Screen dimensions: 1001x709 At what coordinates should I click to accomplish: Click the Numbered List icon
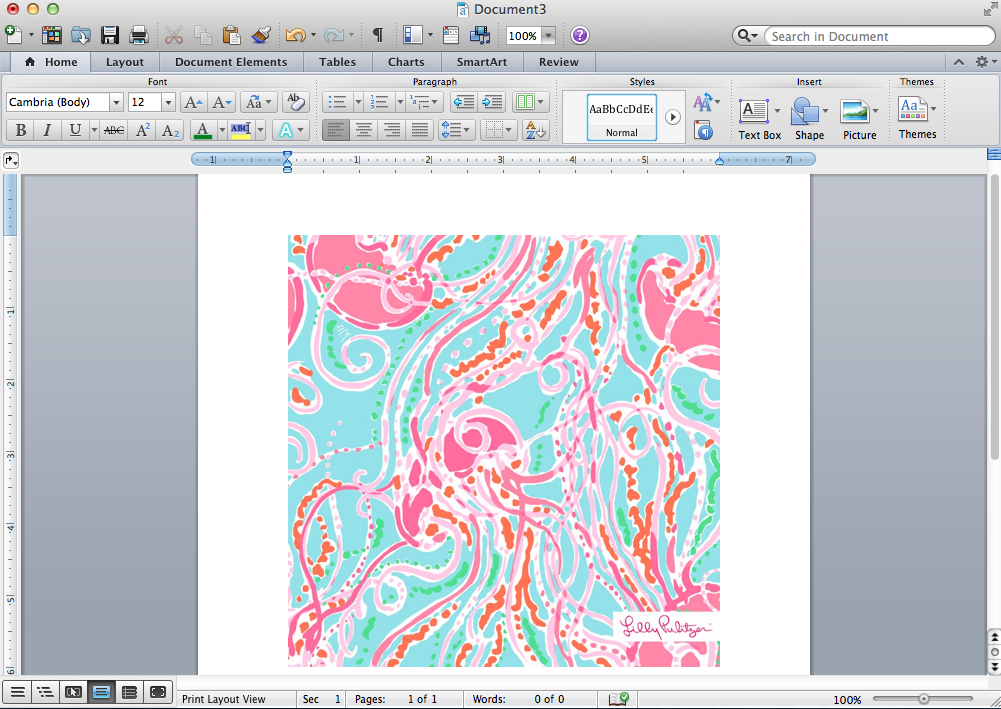coord(379,102)
